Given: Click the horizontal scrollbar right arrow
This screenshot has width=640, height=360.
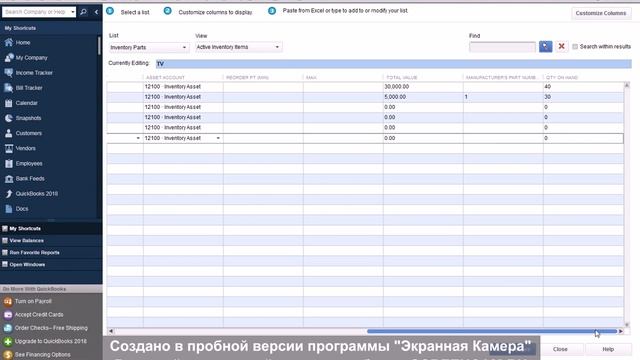Looking at the screenshot, I should pos(621,331).
